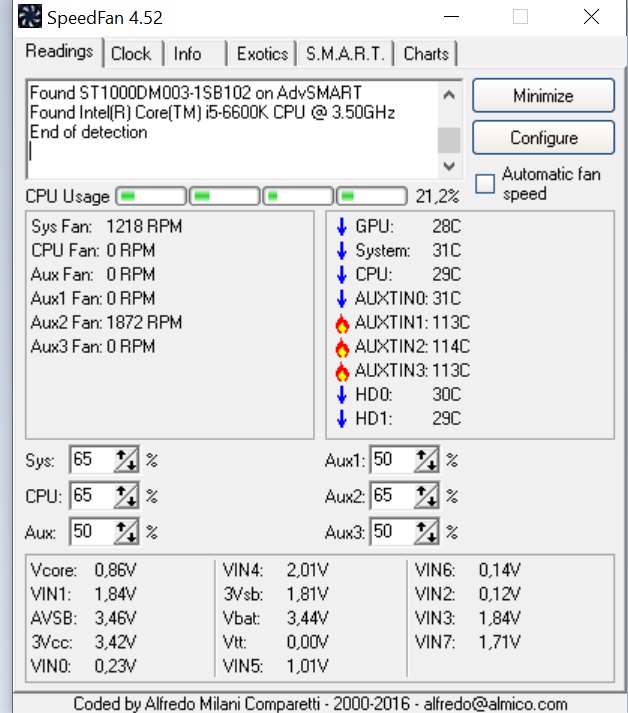Click the 'Vbat: 3,44V' voltage reading
This screenshot has width=628, height=713.
click(x=275, y=618)
